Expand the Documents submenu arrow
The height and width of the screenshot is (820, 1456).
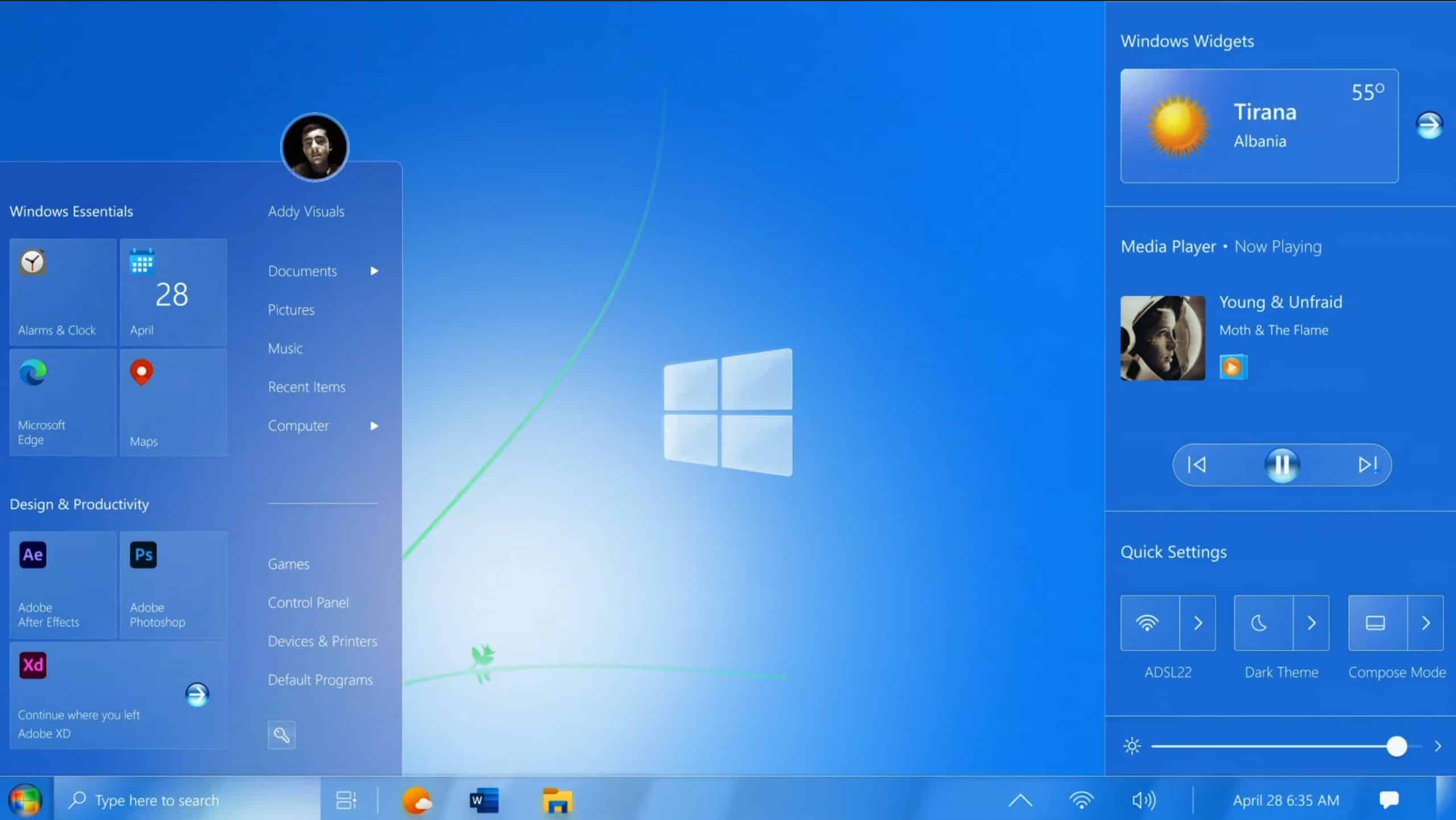[374, 271]
